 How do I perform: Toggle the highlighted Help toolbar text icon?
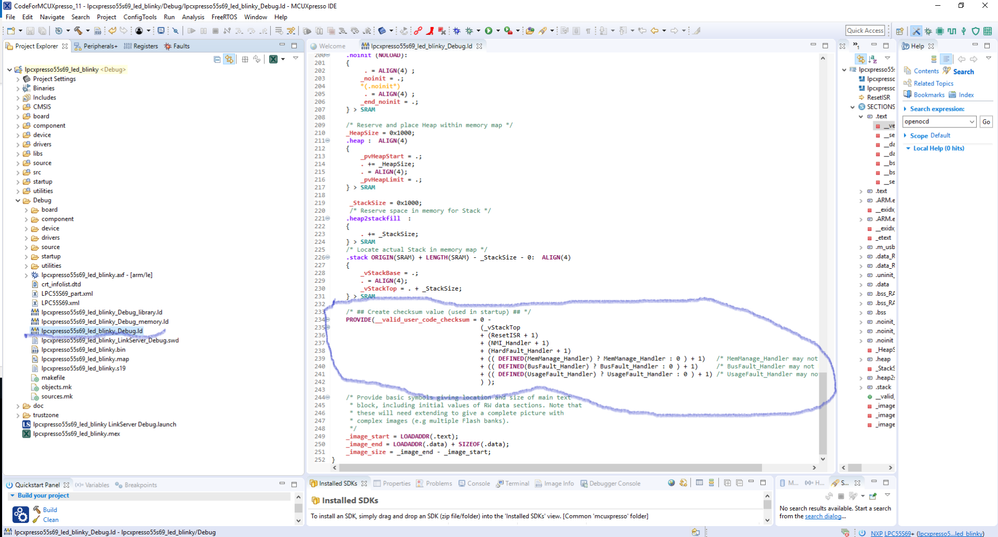pyautogui.click(x=946, y=59)
